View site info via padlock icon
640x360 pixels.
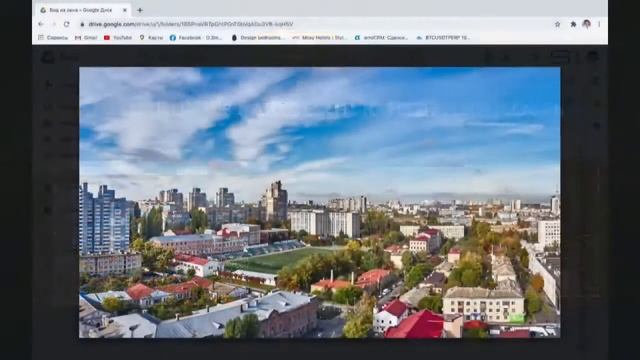tap(82, 24)
